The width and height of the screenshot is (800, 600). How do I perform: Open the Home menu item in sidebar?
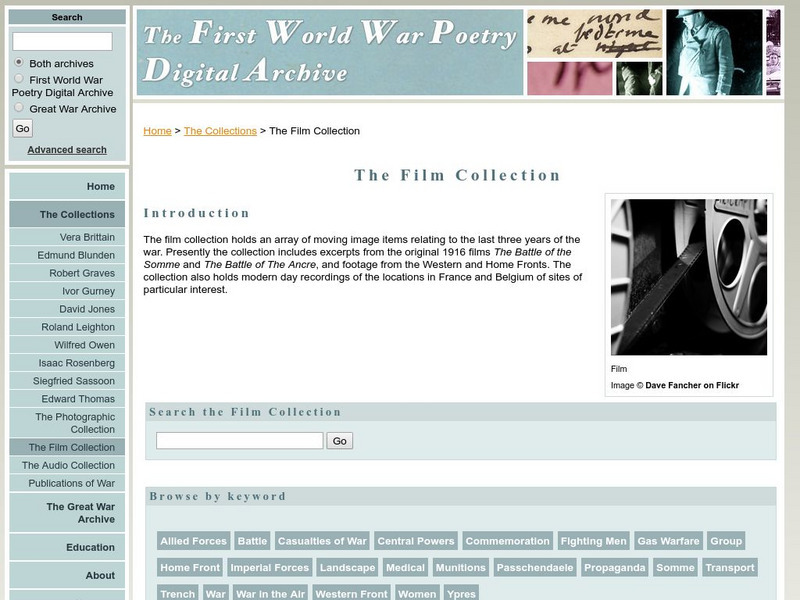[100, 186]
